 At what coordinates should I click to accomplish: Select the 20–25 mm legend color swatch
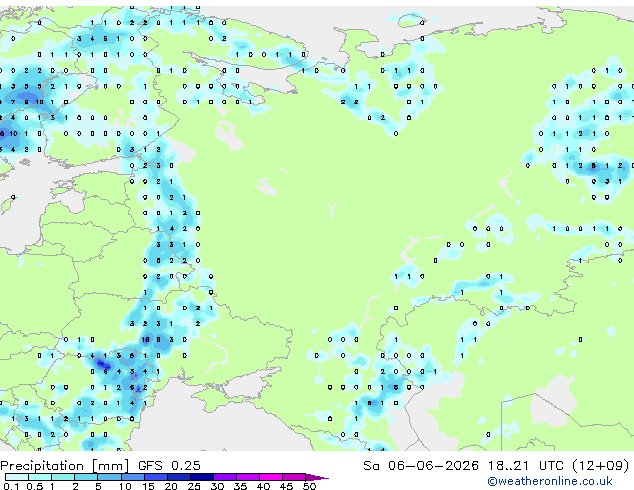[x=178, y=477]
